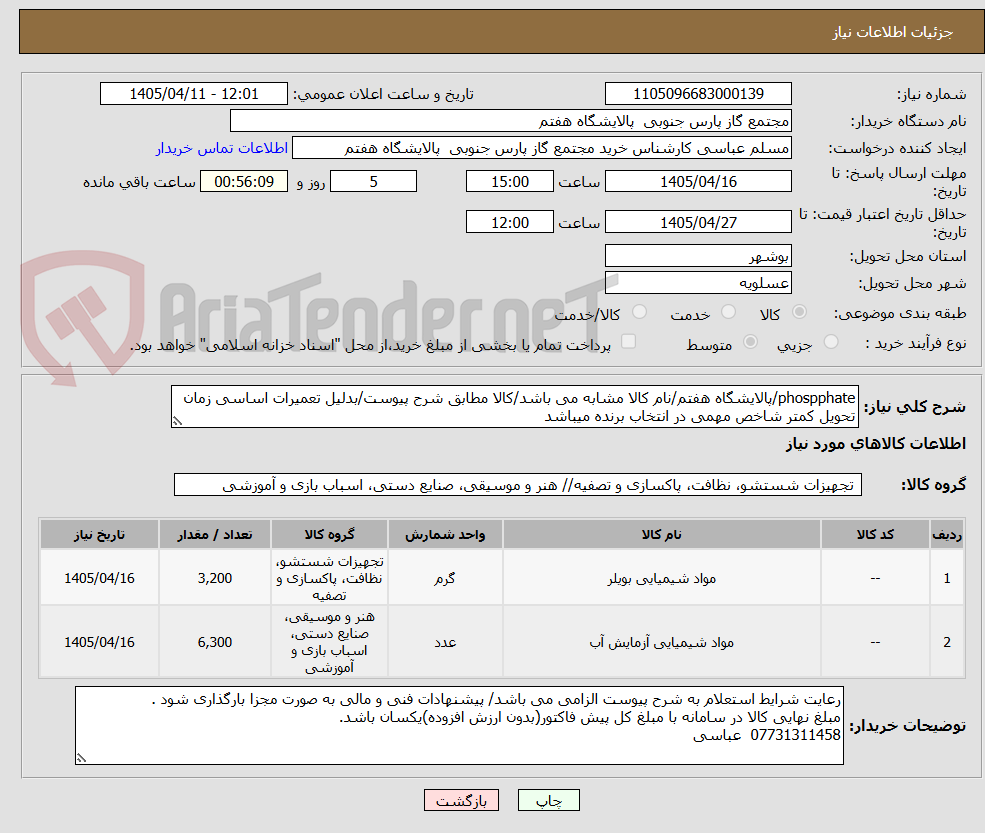The height and width of the screenshot is (833, 985).
Task: Click the goods group cell in row 2
Action: pyautogui.click(x=329, y=642)
